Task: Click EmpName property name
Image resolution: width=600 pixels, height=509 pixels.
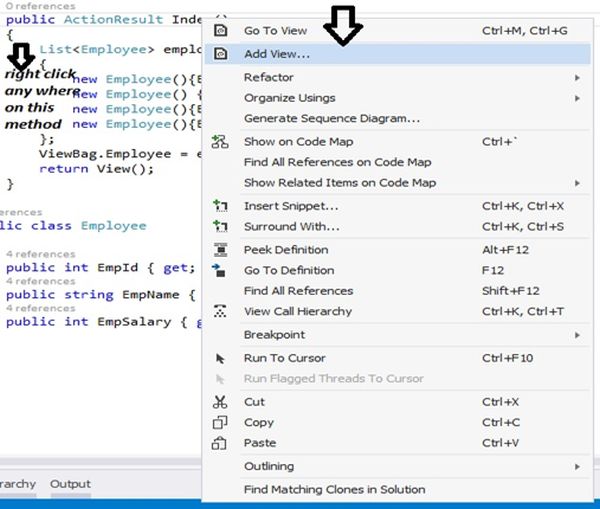Action: 151,295
